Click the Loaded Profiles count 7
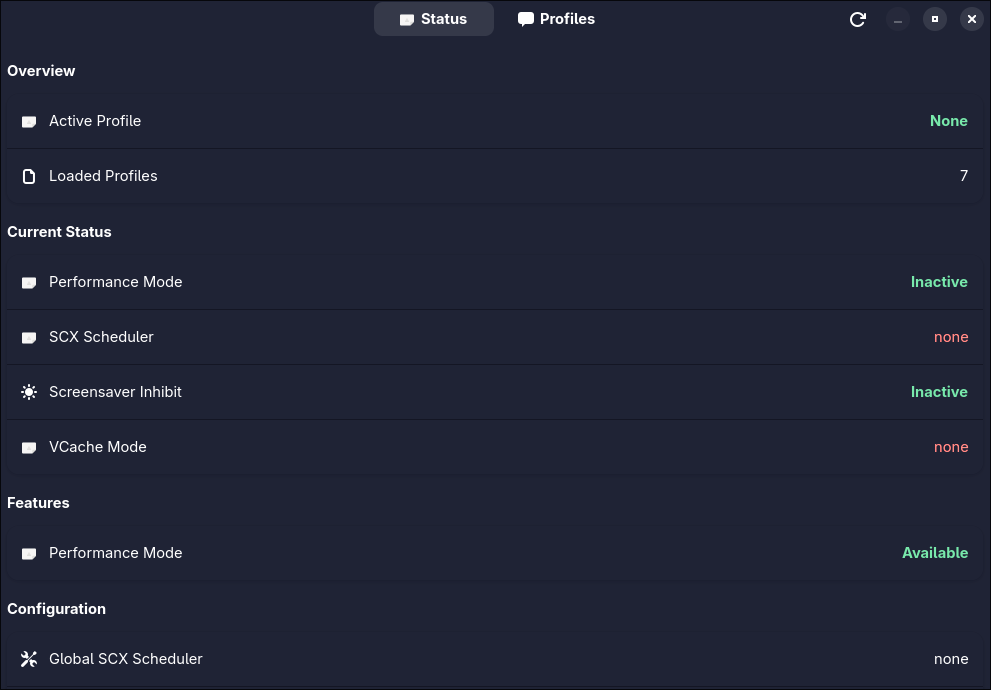Viewport: 991px width, 690px height. (x=964, y=176)
